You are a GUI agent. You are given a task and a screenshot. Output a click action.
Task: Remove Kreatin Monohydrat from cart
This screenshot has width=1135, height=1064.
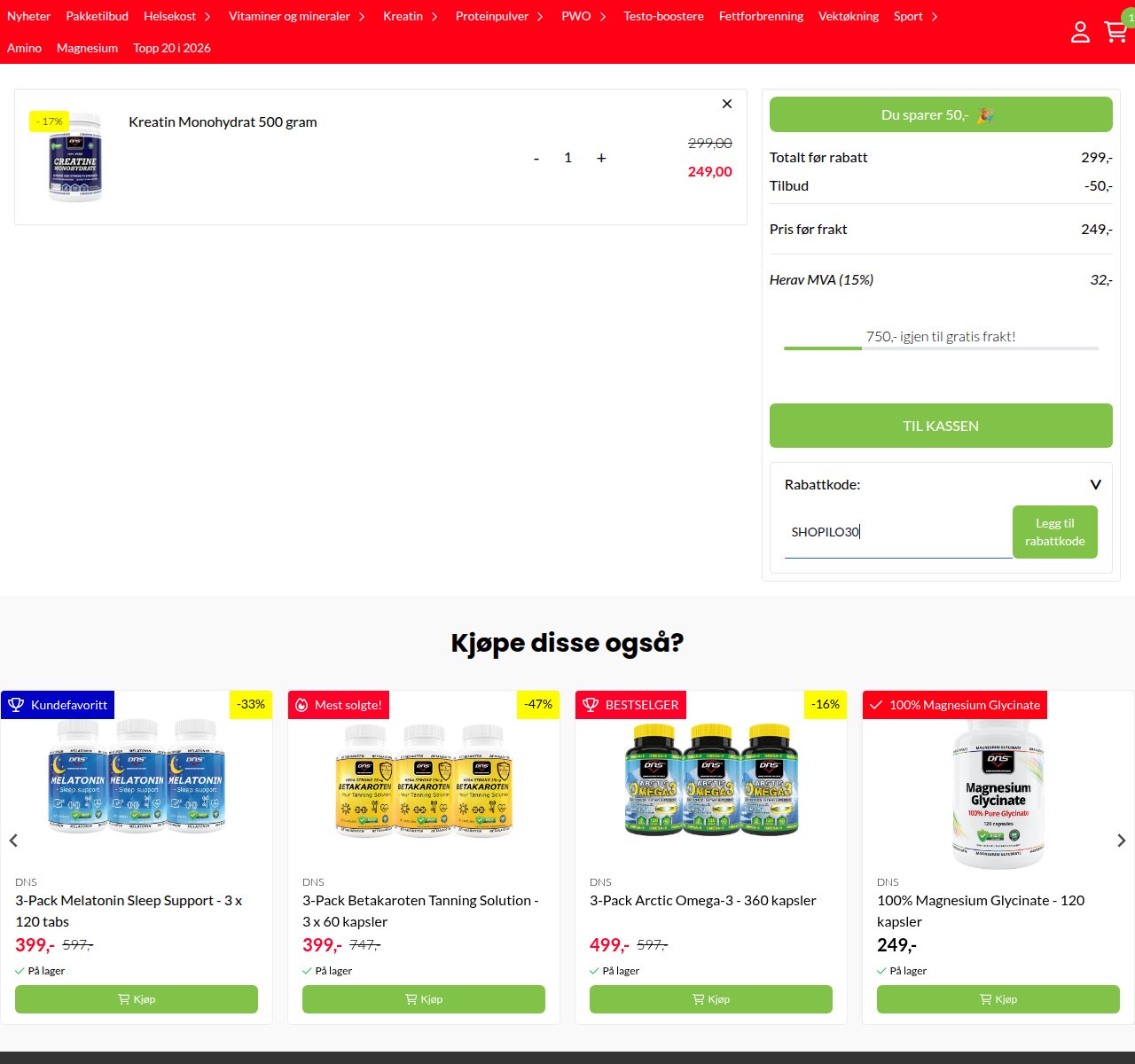click(x=727, y=104)
